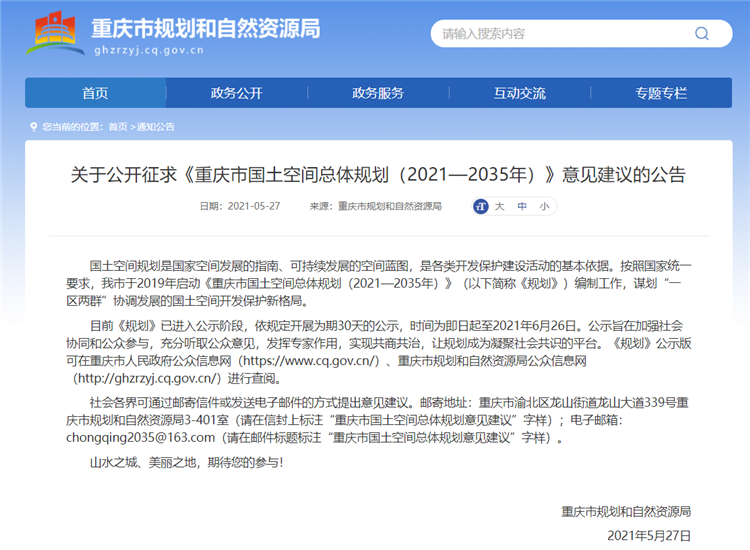
Task: Click the https://www.cq.gov.cn/ URL text
Action: pos(311,361)
